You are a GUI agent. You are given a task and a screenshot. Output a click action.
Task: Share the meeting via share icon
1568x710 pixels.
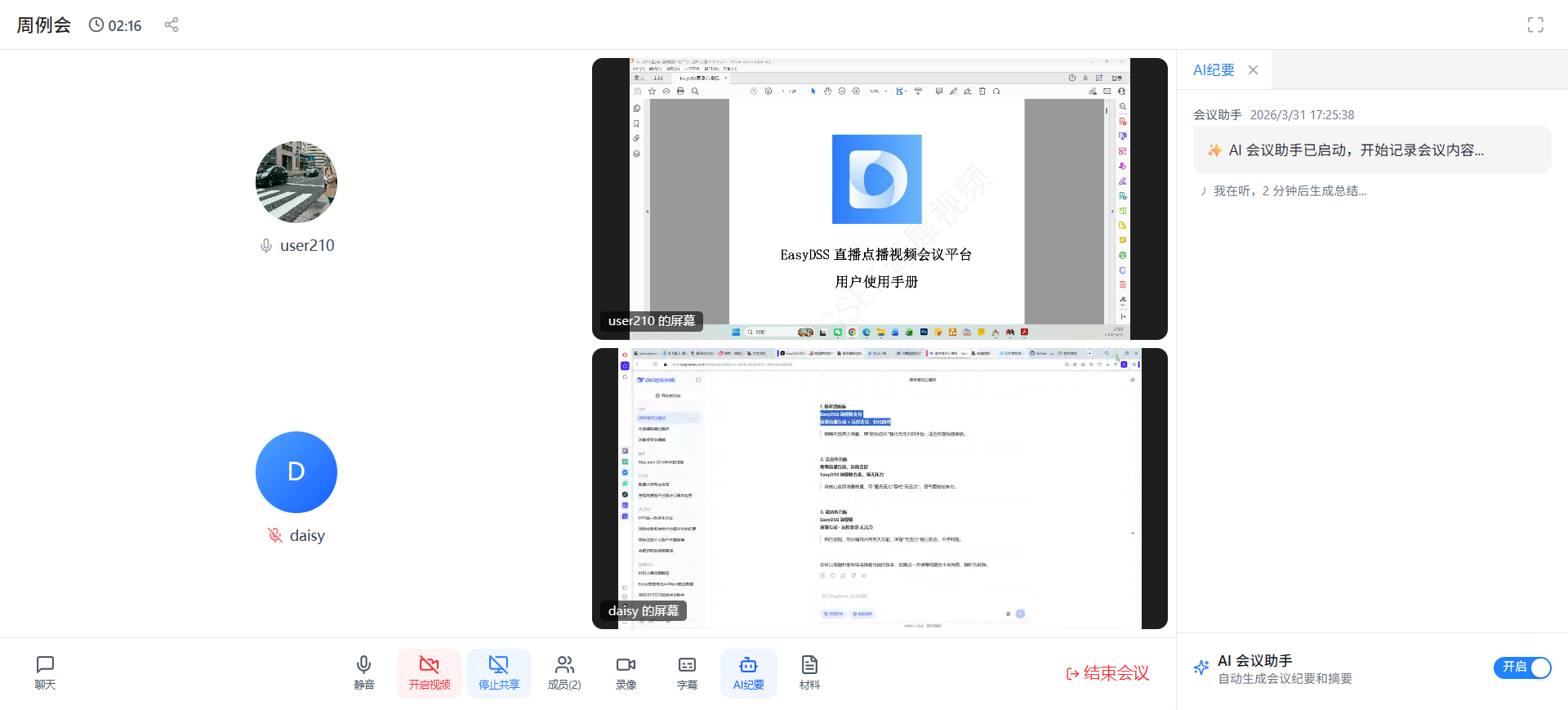coord(171,25)
